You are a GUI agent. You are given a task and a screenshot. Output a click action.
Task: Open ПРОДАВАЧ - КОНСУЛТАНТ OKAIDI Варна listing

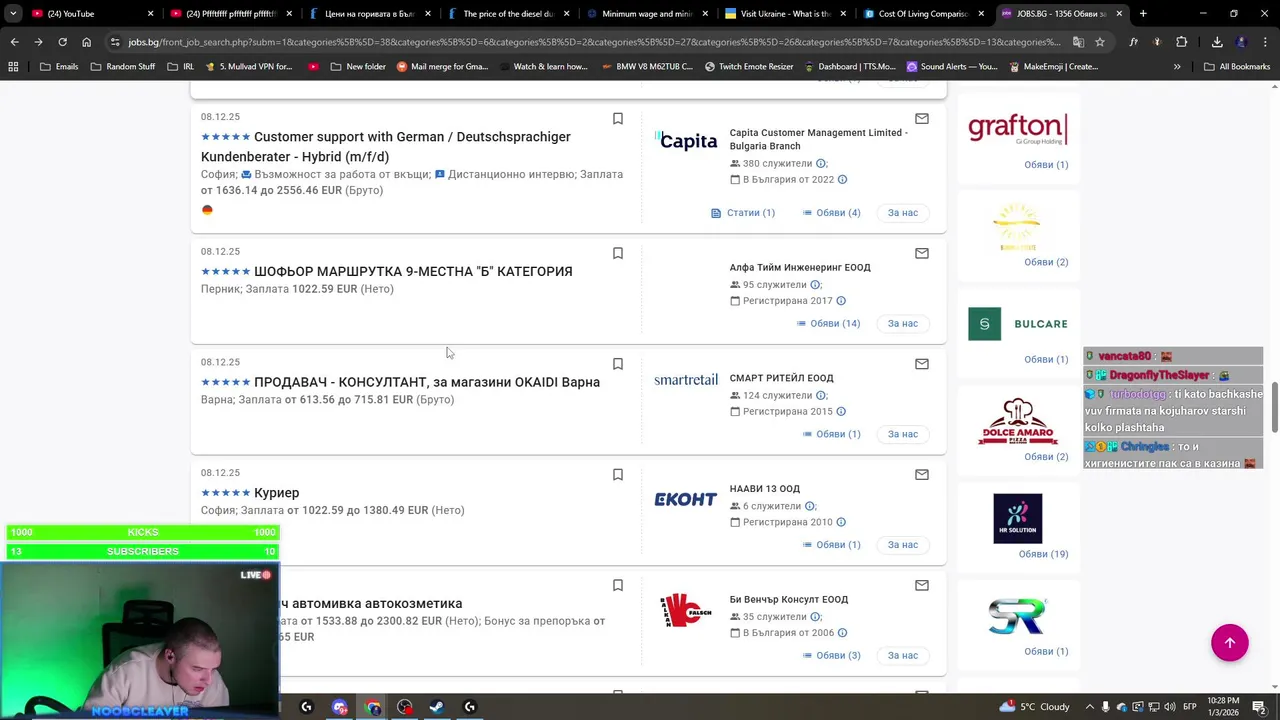tap(427, 382)
